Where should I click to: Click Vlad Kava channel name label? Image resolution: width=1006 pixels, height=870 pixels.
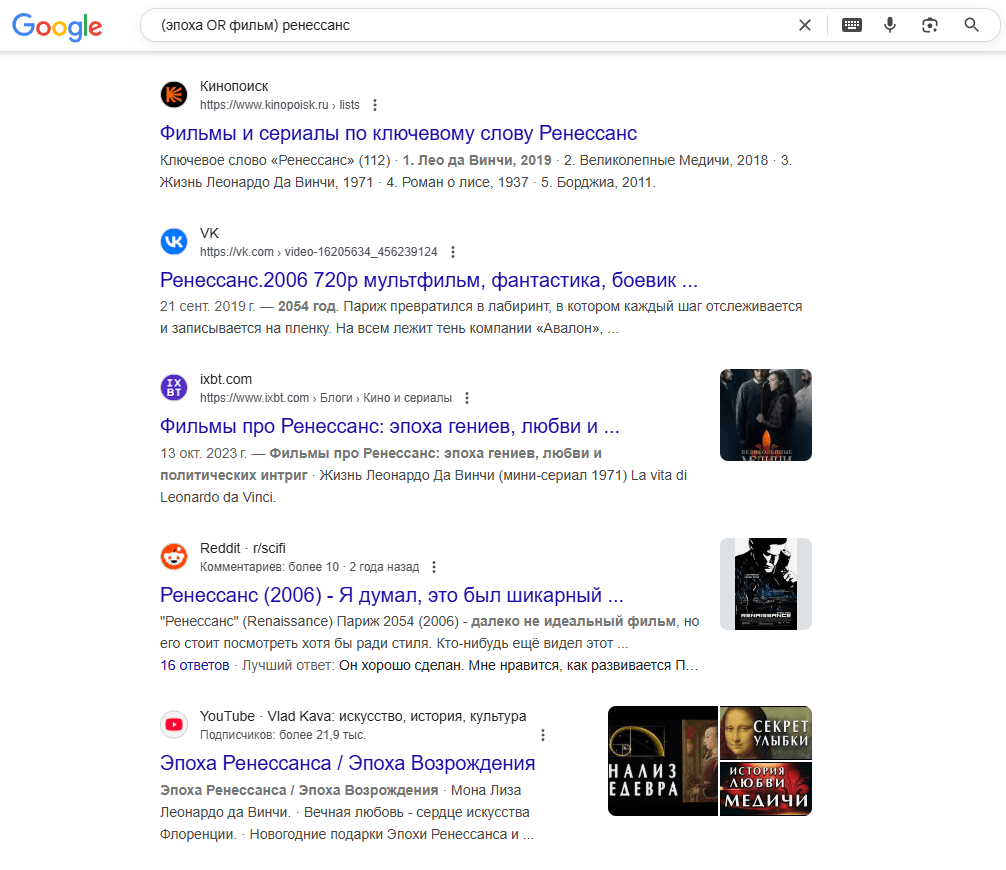(x=397, y=716)
